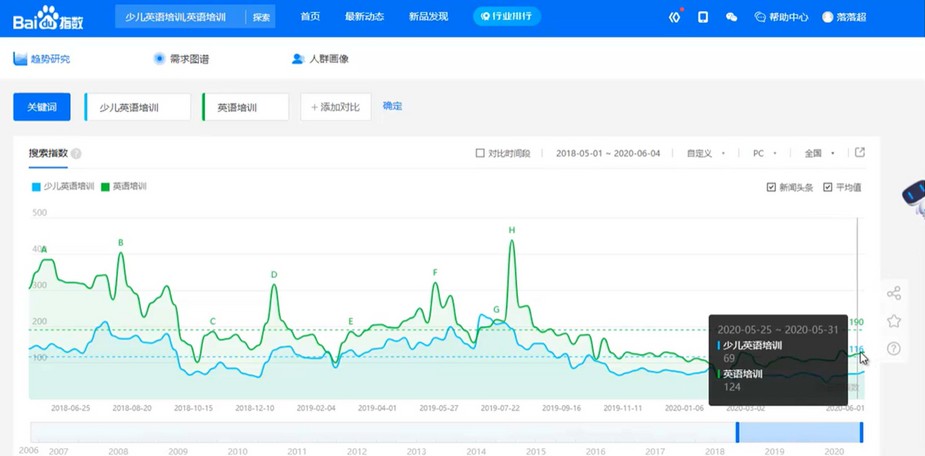Expand the 全国 region dropdown
925x456 pixels.
click(x=820, y=153)
